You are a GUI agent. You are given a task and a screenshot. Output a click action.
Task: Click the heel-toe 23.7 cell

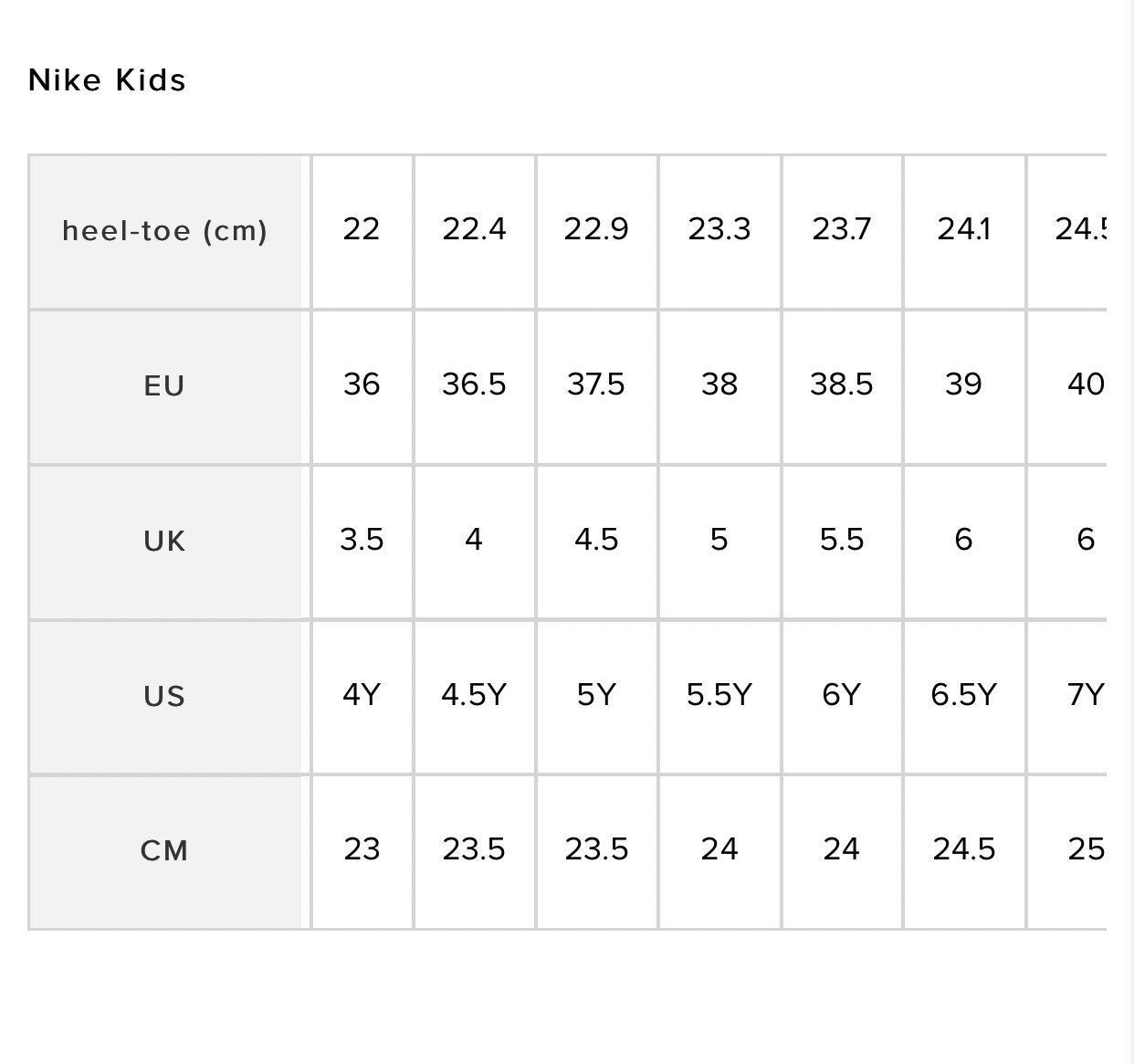(x=842, y=232)
